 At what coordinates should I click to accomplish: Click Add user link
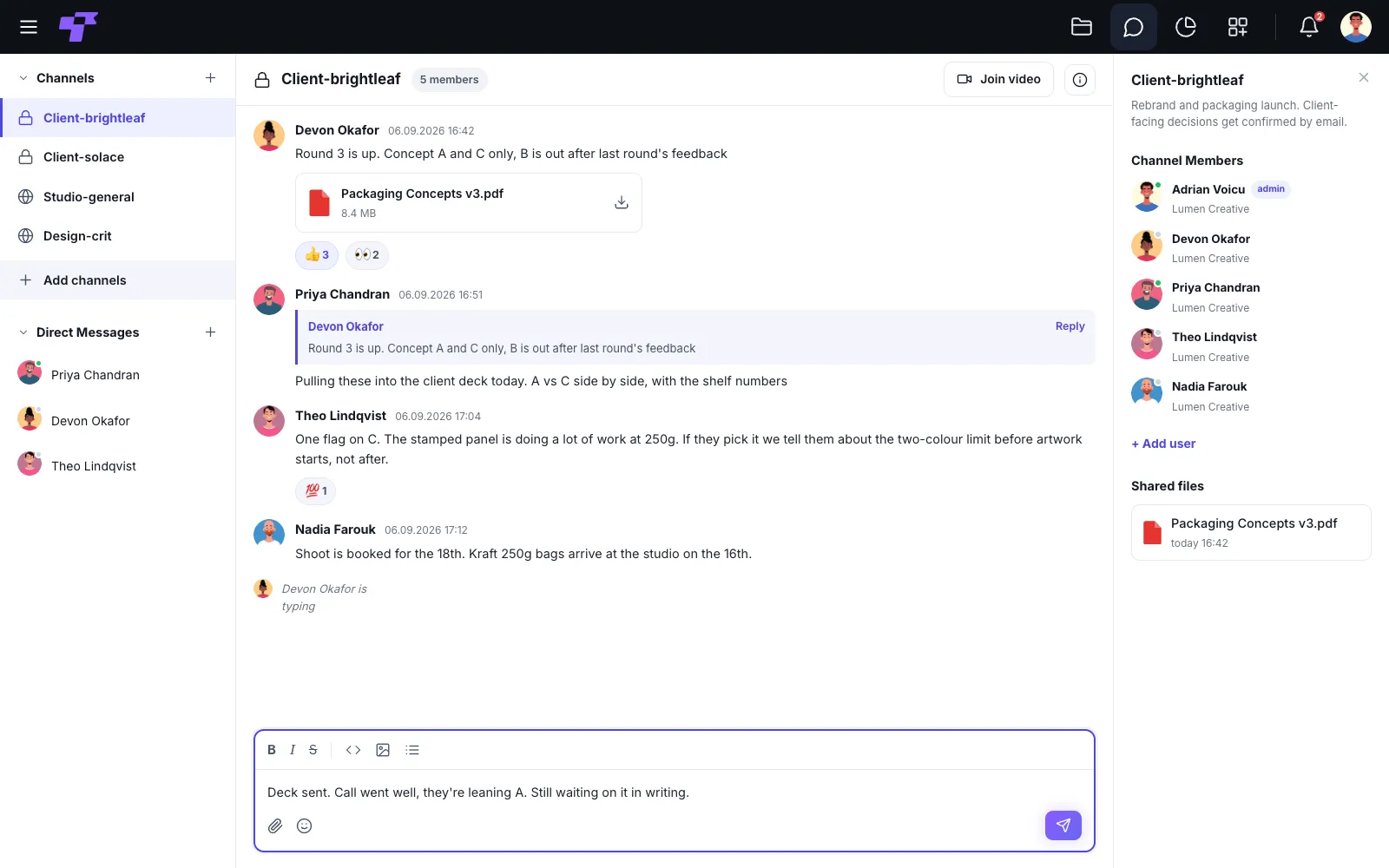click(x=1163, y=444)
